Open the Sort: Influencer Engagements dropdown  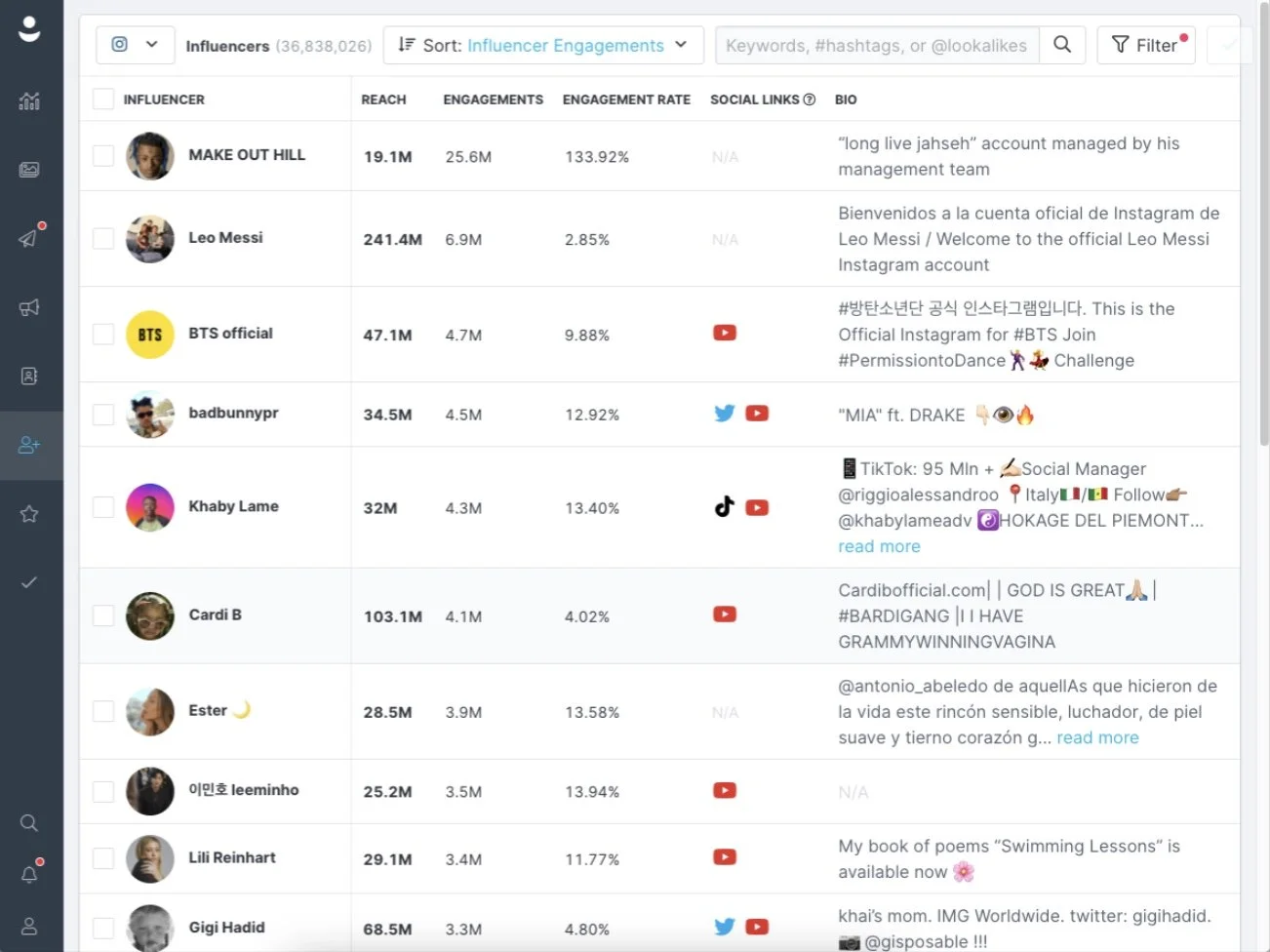coord(543,45)
